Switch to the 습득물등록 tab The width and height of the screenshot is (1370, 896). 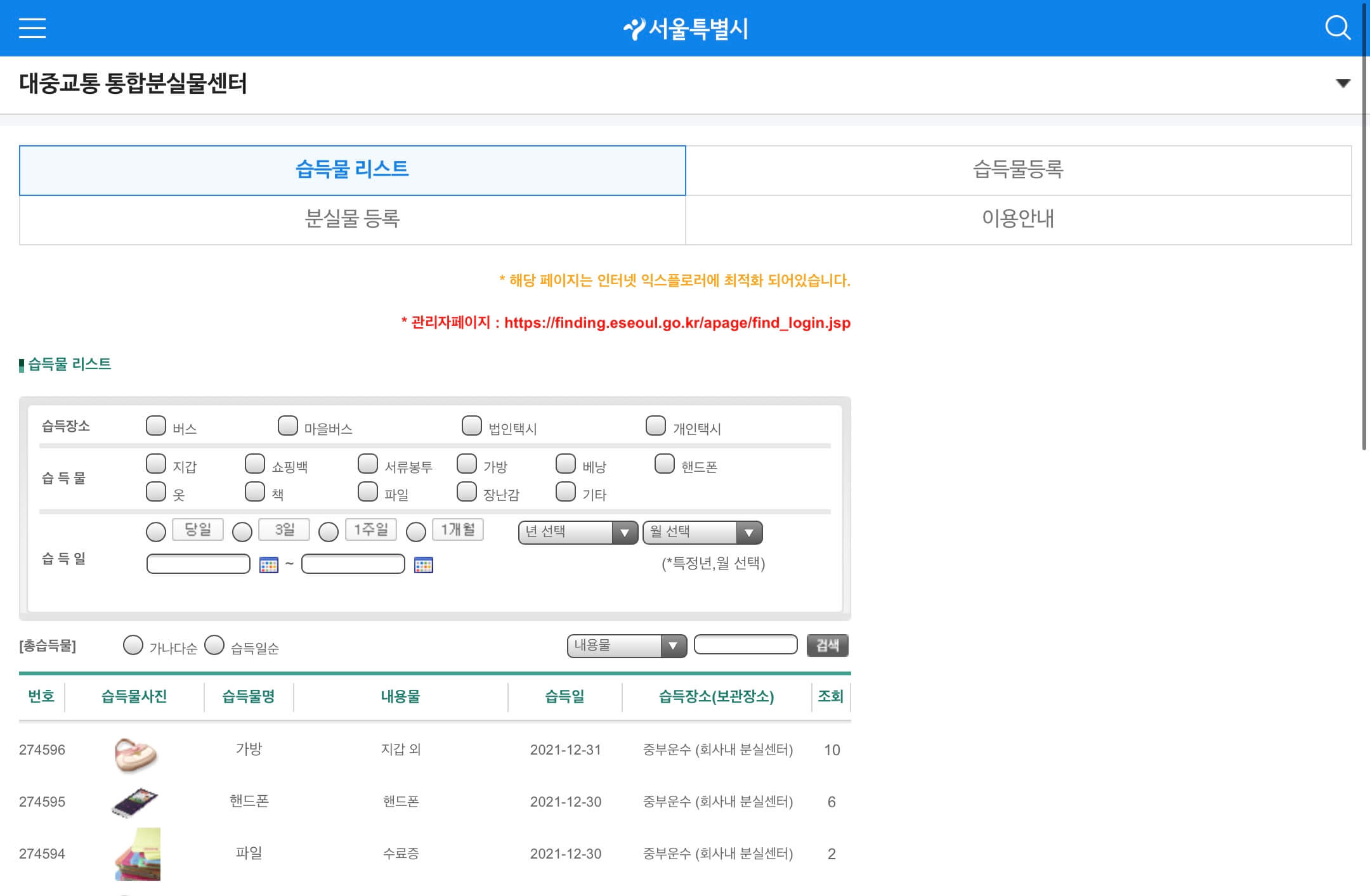1018,170
